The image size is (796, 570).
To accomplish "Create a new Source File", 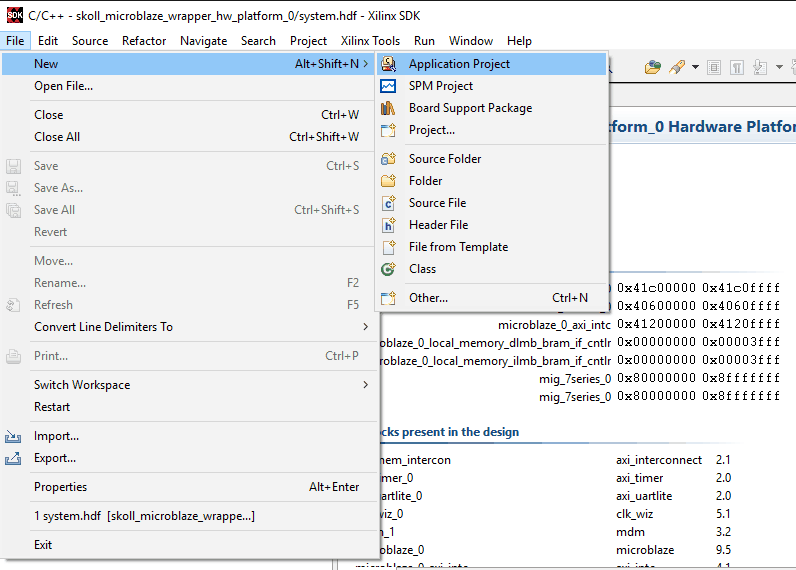I will [x=437, y=203].
